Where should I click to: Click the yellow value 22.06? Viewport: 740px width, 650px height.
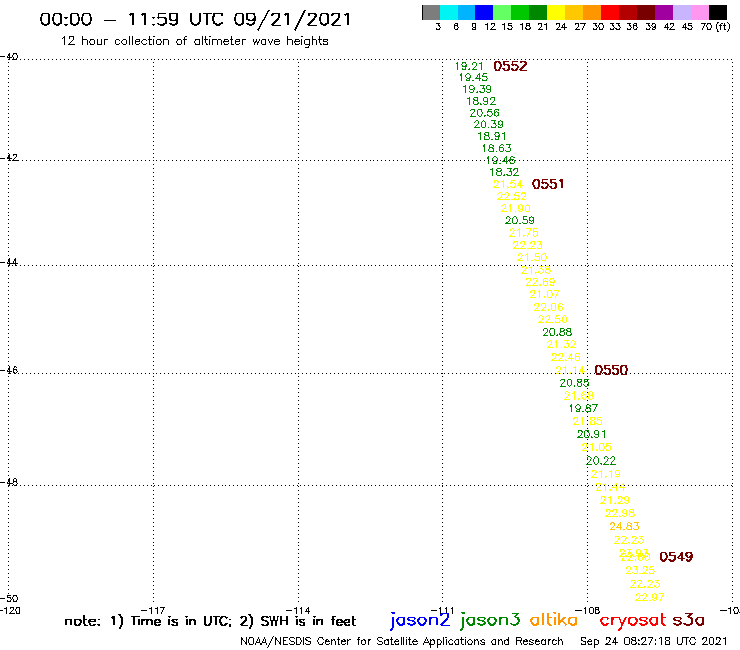click(x=548, y=307)
